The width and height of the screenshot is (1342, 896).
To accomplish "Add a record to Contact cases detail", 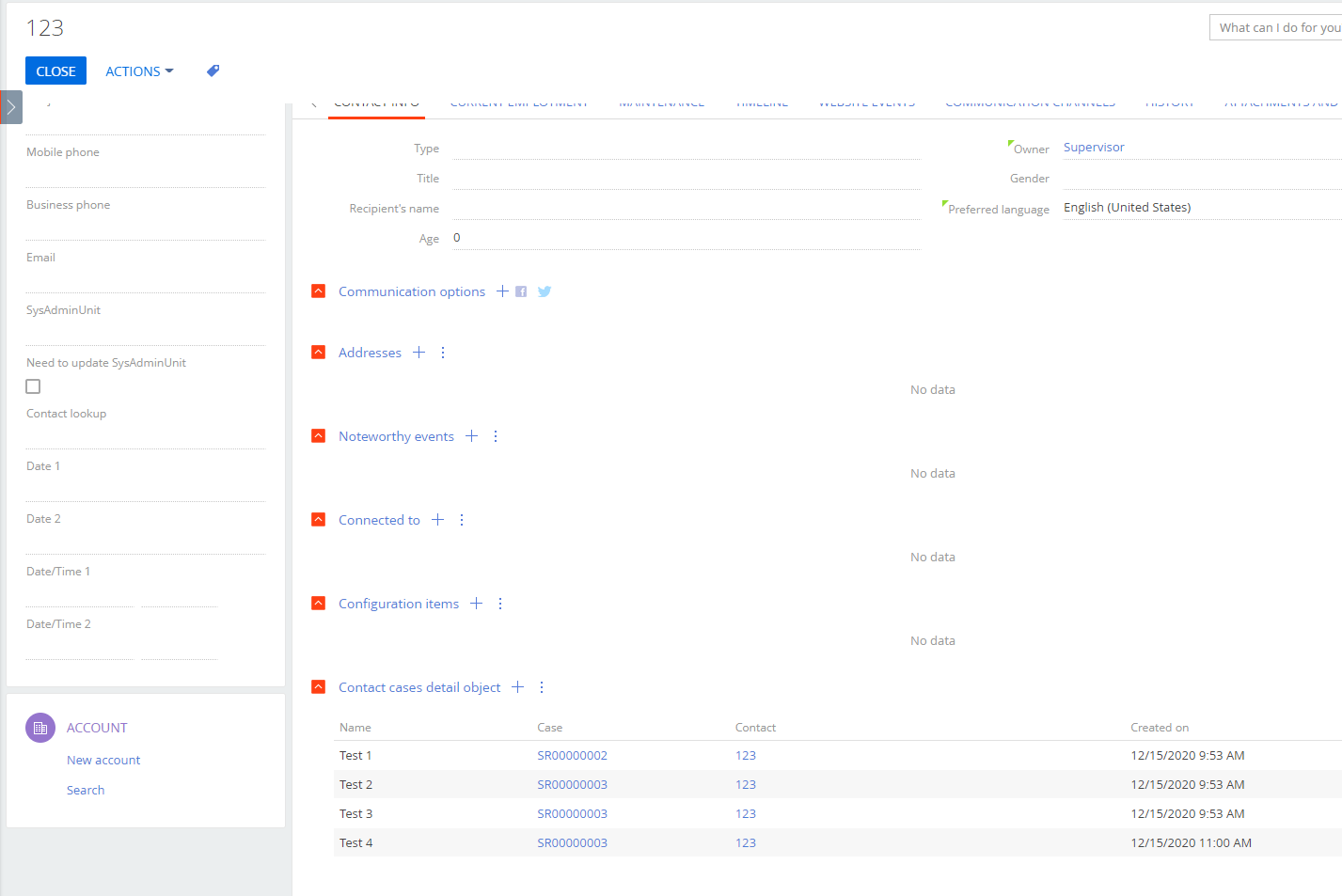I will pyautogui.click(x=517, y=687).
